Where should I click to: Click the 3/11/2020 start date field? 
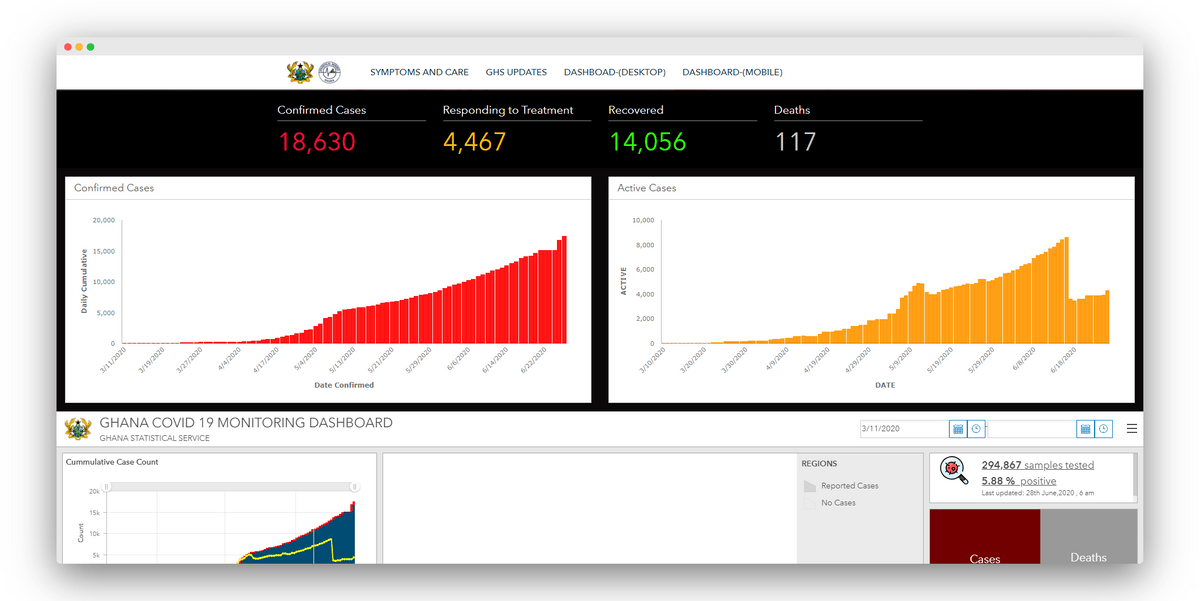(x=904, y=429)
